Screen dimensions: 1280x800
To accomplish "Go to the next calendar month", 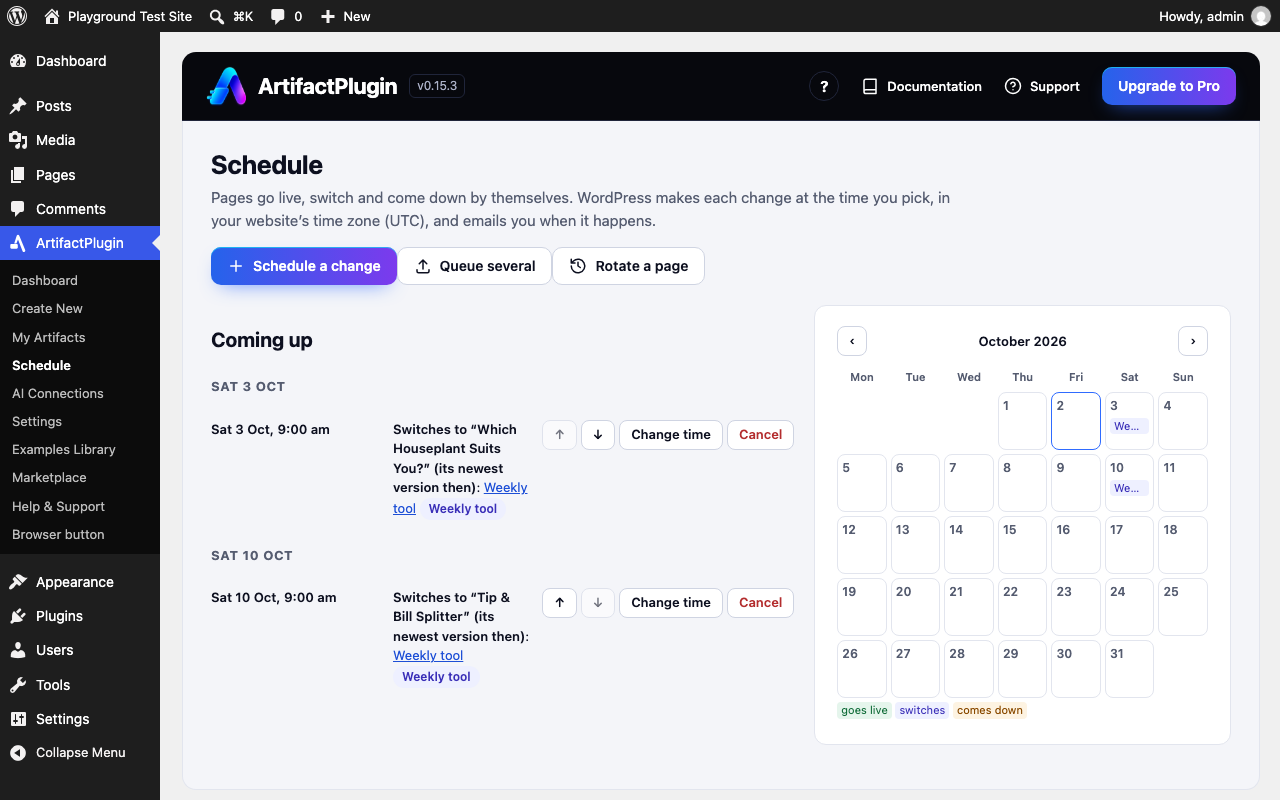I will tap(1193, 341).
